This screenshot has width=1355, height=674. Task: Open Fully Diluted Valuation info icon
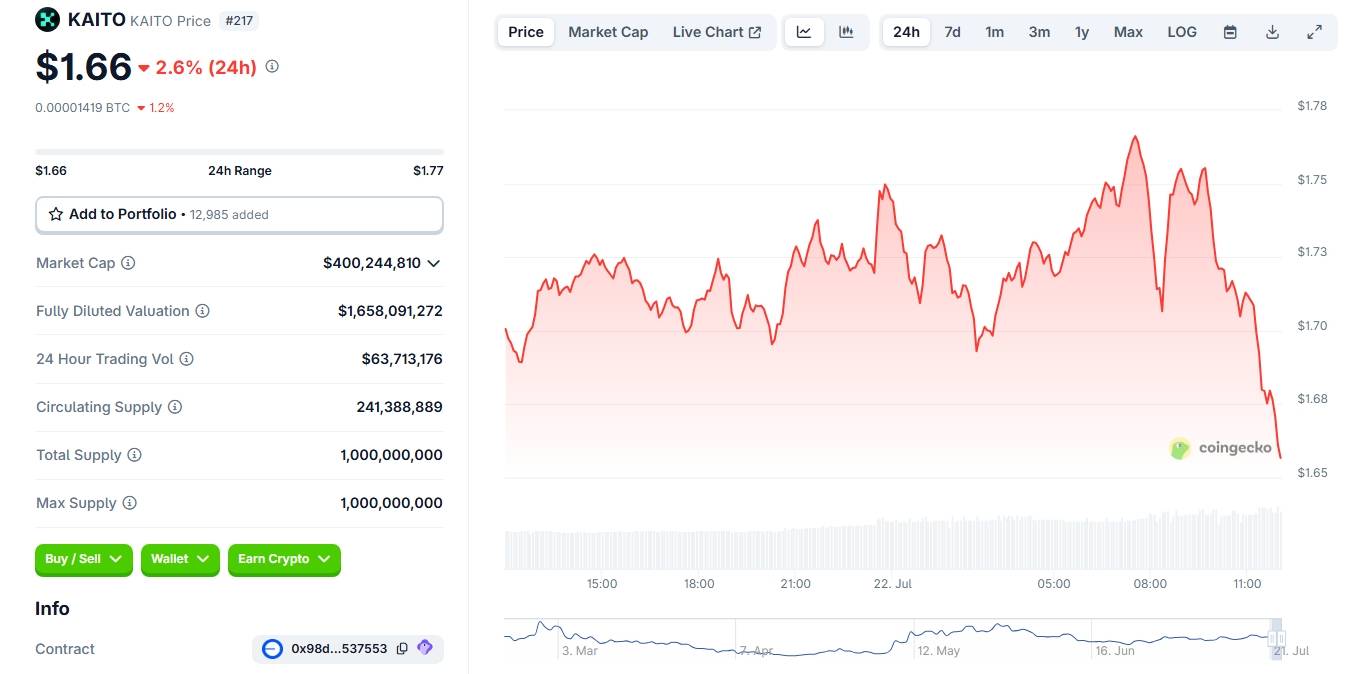tap(203, 311)
